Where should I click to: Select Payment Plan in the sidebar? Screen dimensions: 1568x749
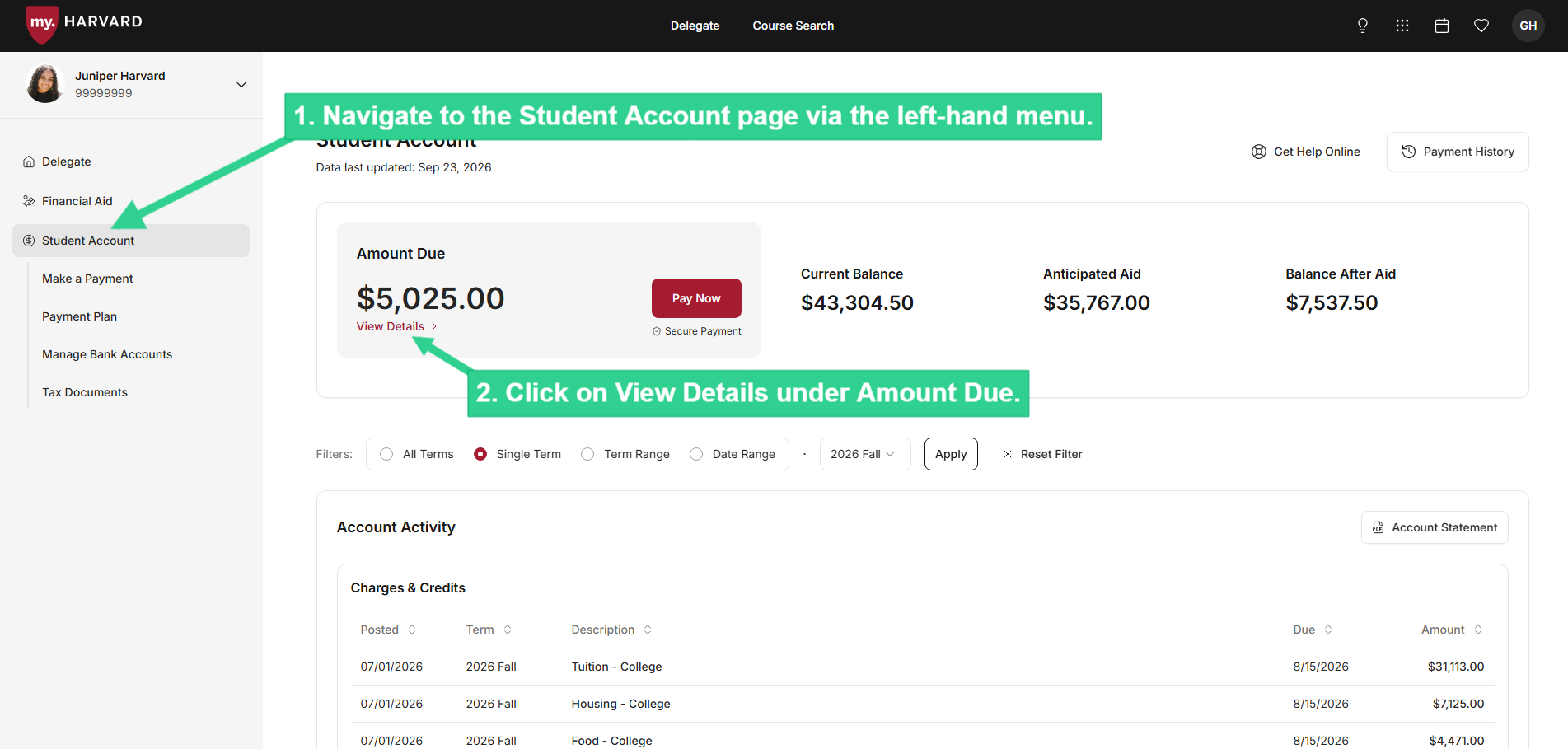(79, 316)
